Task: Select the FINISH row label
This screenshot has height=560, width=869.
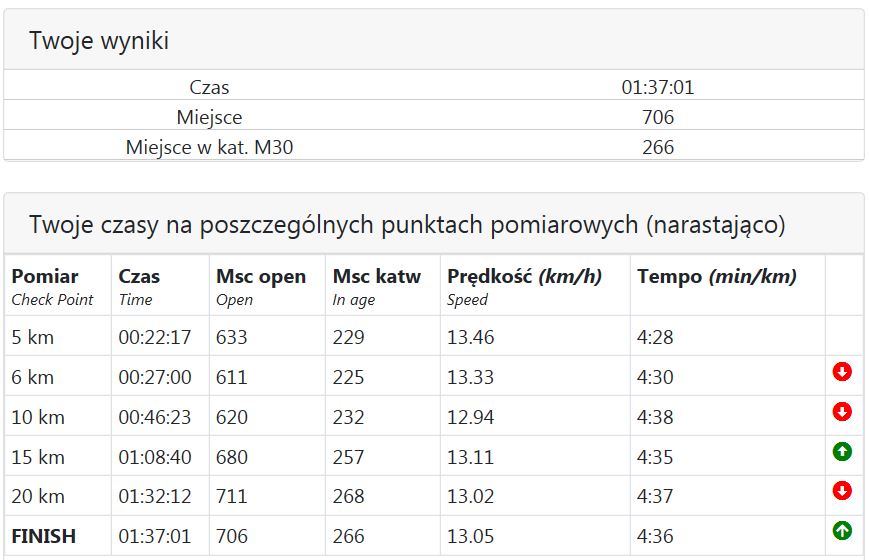Action: pyautogui.click(x=44, y=537)
